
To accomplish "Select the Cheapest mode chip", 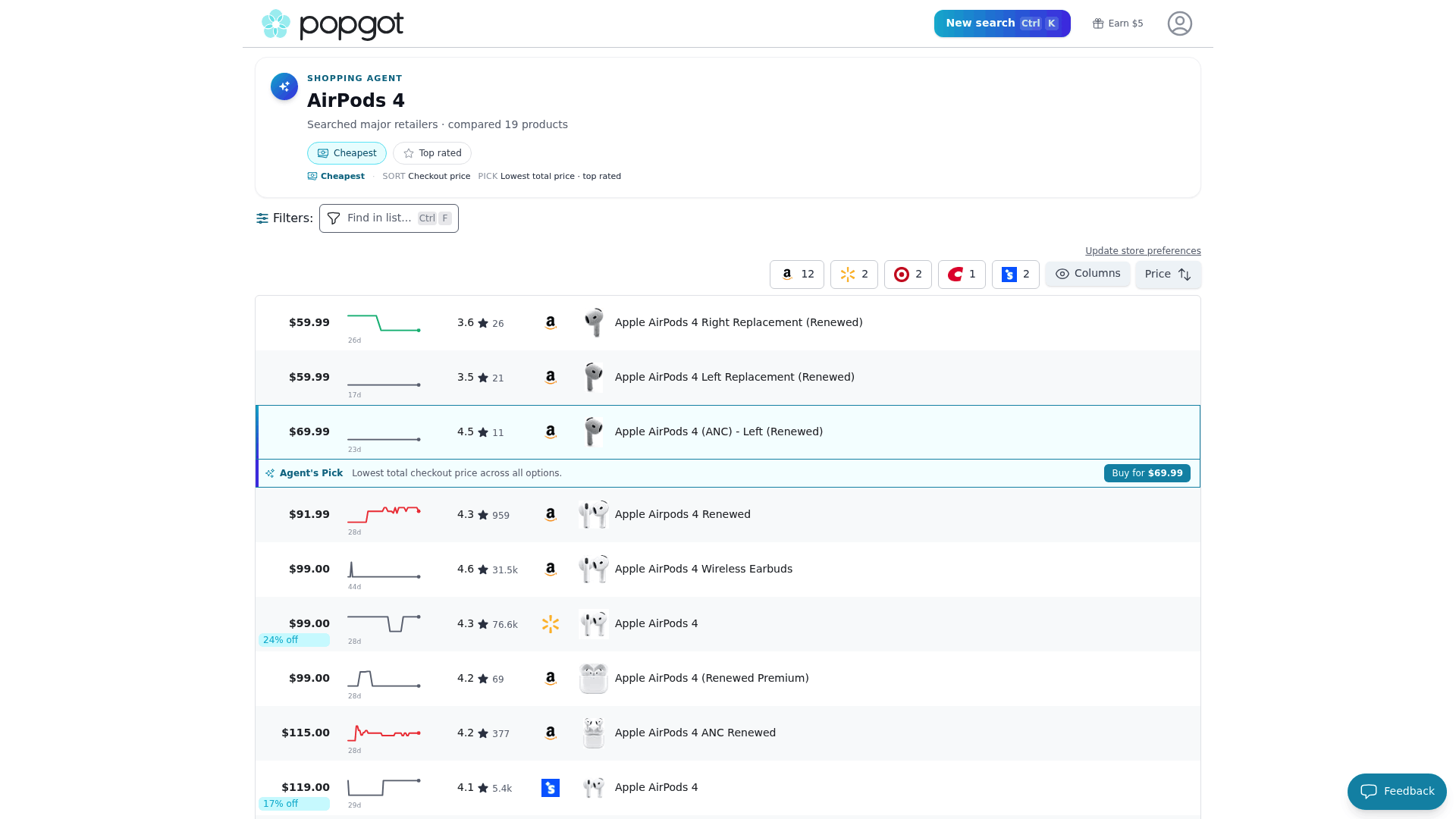I will [x=347, y=153].
